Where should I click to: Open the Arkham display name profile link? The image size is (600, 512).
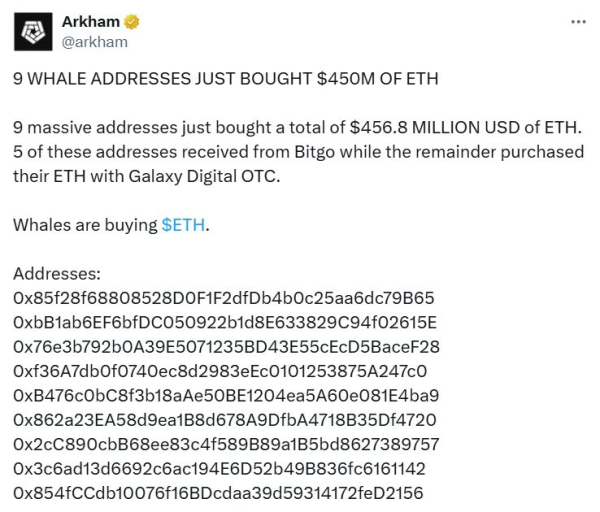[89, 22]
